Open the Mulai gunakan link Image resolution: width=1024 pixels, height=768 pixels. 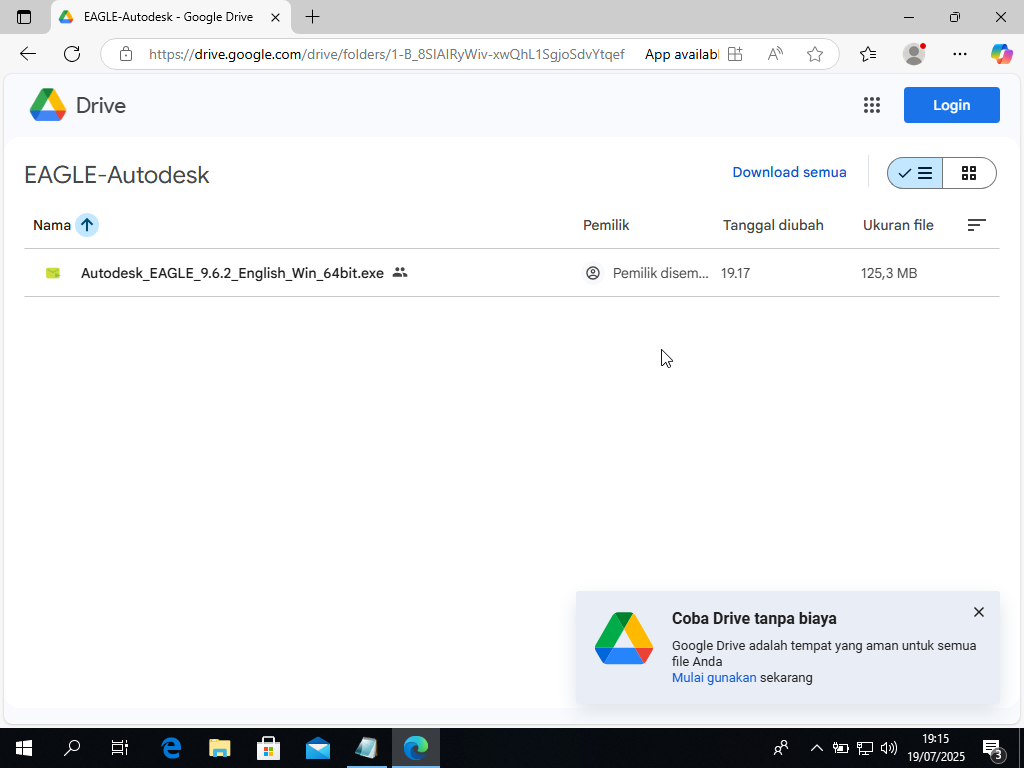(x=714, y=677)
